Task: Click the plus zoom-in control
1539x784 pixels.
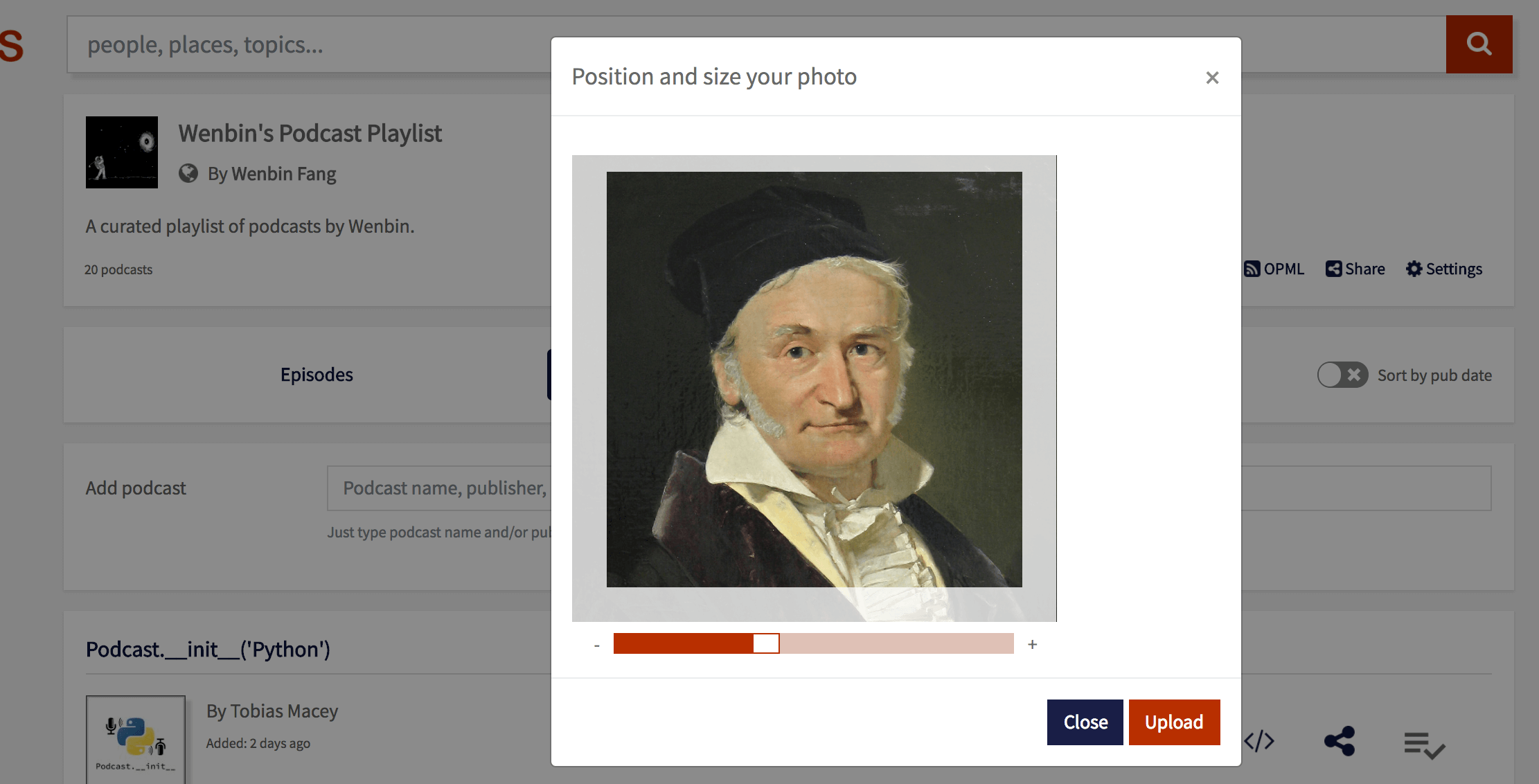Action: [x=1032, y=644]
